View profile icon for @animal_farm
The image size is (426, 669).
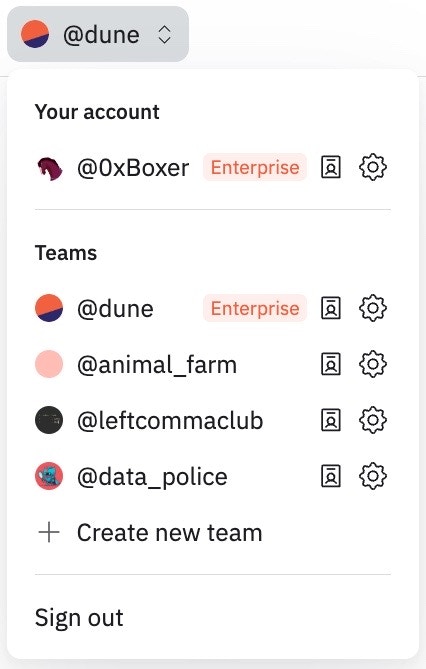[x=331, y=364]
